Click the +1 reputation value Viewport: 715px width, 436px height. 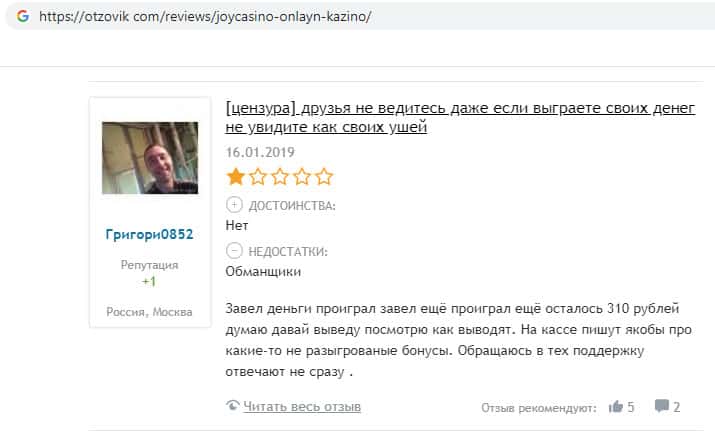(149, 281)
